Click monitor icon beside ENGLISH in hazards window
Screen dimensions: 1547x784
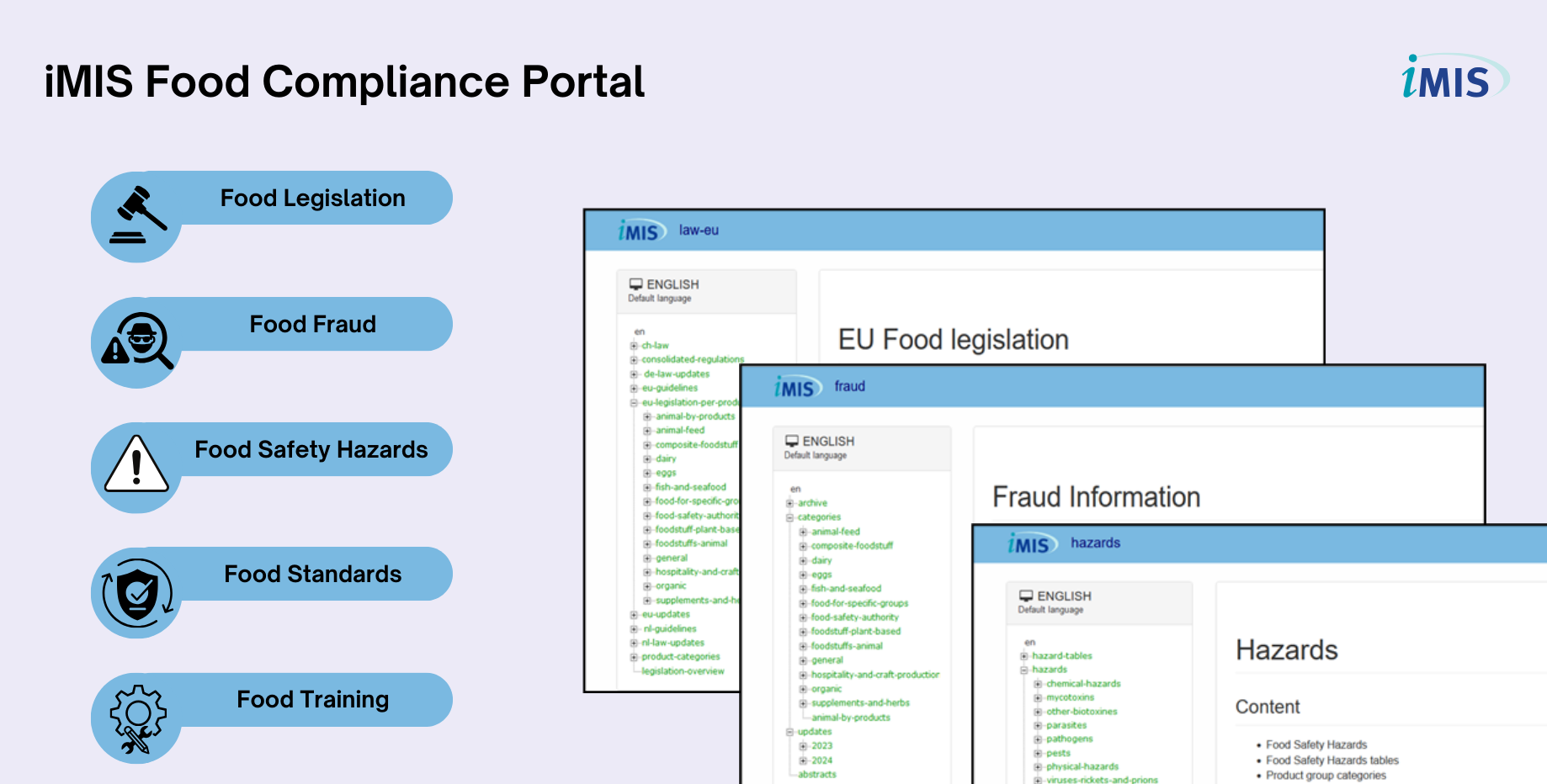click(1026, 596)
